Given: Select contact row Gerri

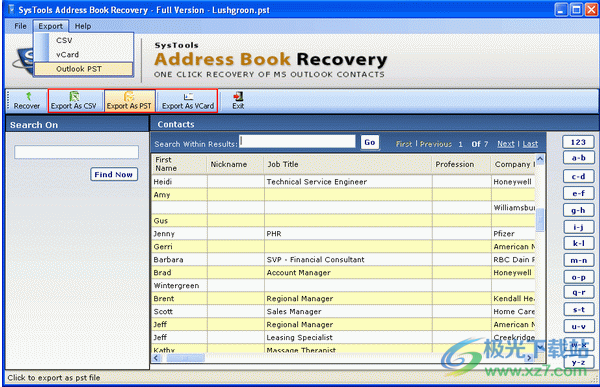Looking at the screenshot, I should (343, 247).
